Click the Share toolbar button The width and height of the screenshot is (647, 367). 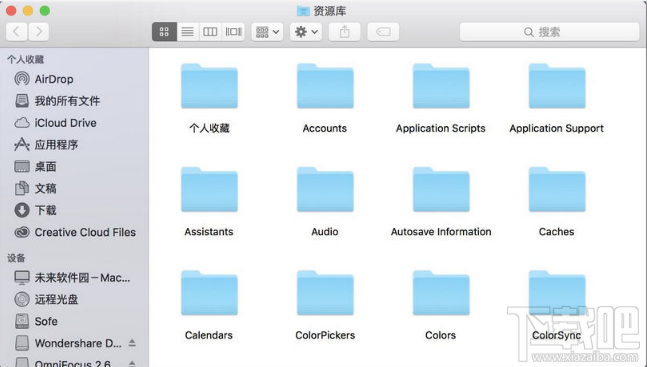click(345, 32)
